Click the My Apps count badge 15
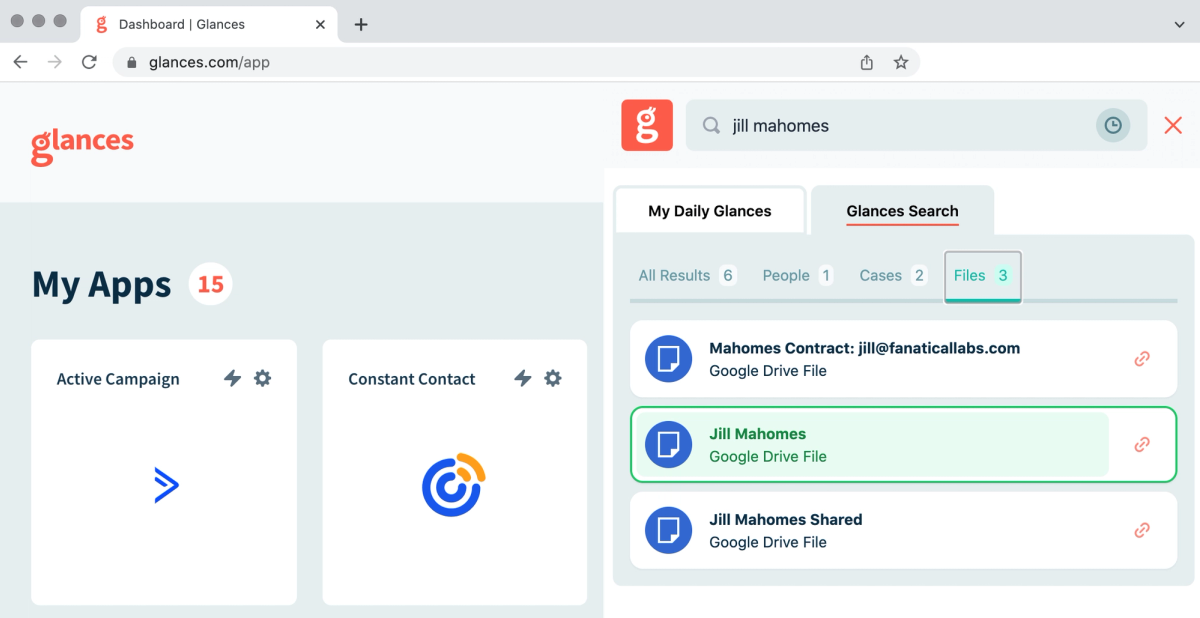1200x618 pixels. tap(210, 285)
